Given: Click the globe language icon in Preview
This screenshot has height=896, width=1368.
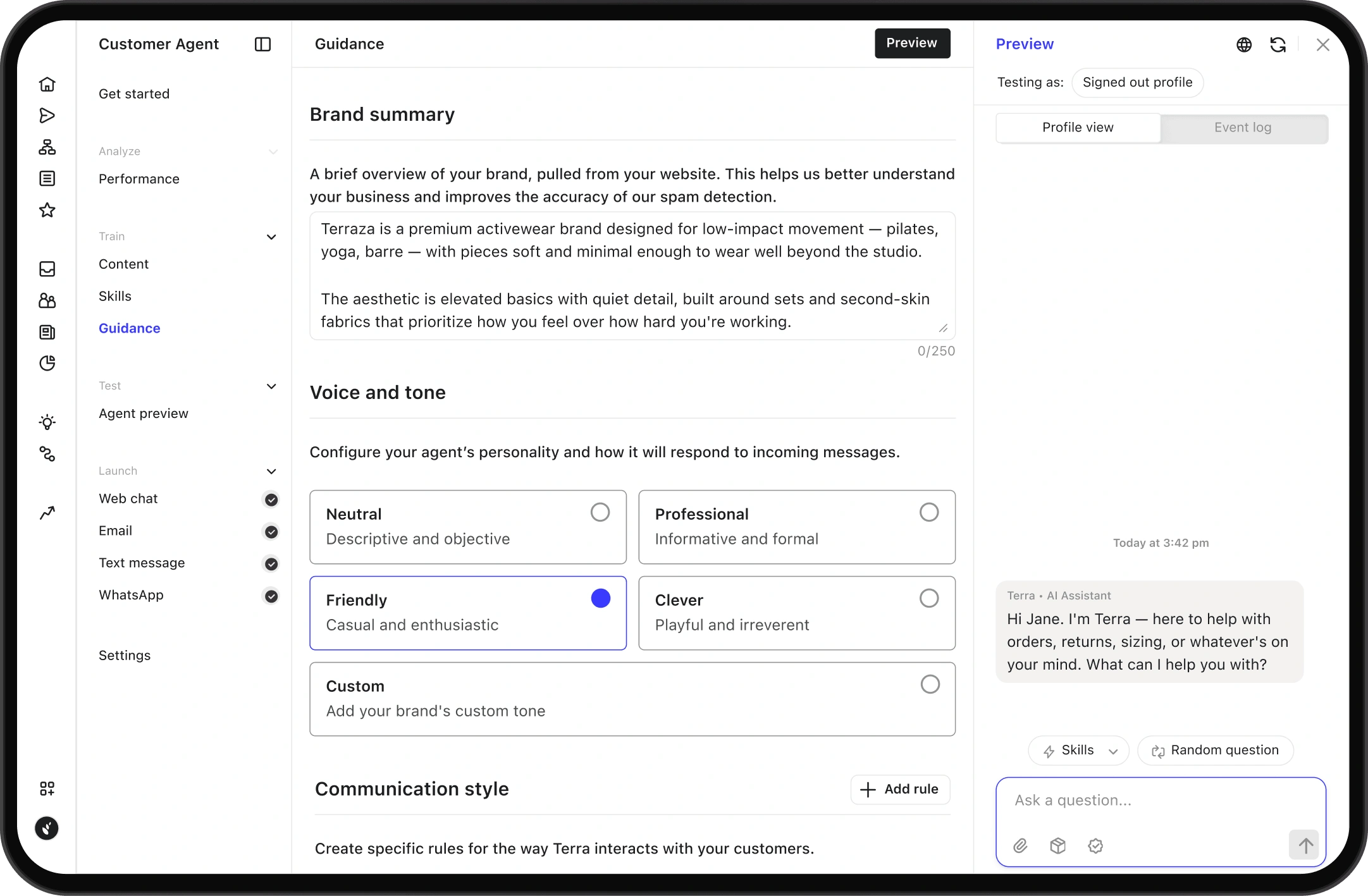Looking at the screenshot, I should coord(1244,45).
